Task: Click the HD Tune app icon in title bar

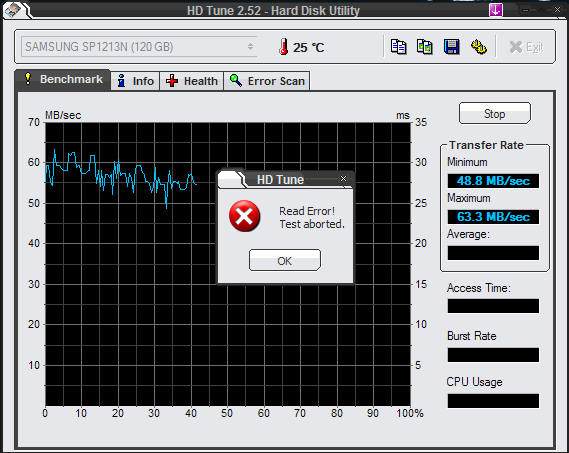Action: pyautogui.click(x=13, y=10)
